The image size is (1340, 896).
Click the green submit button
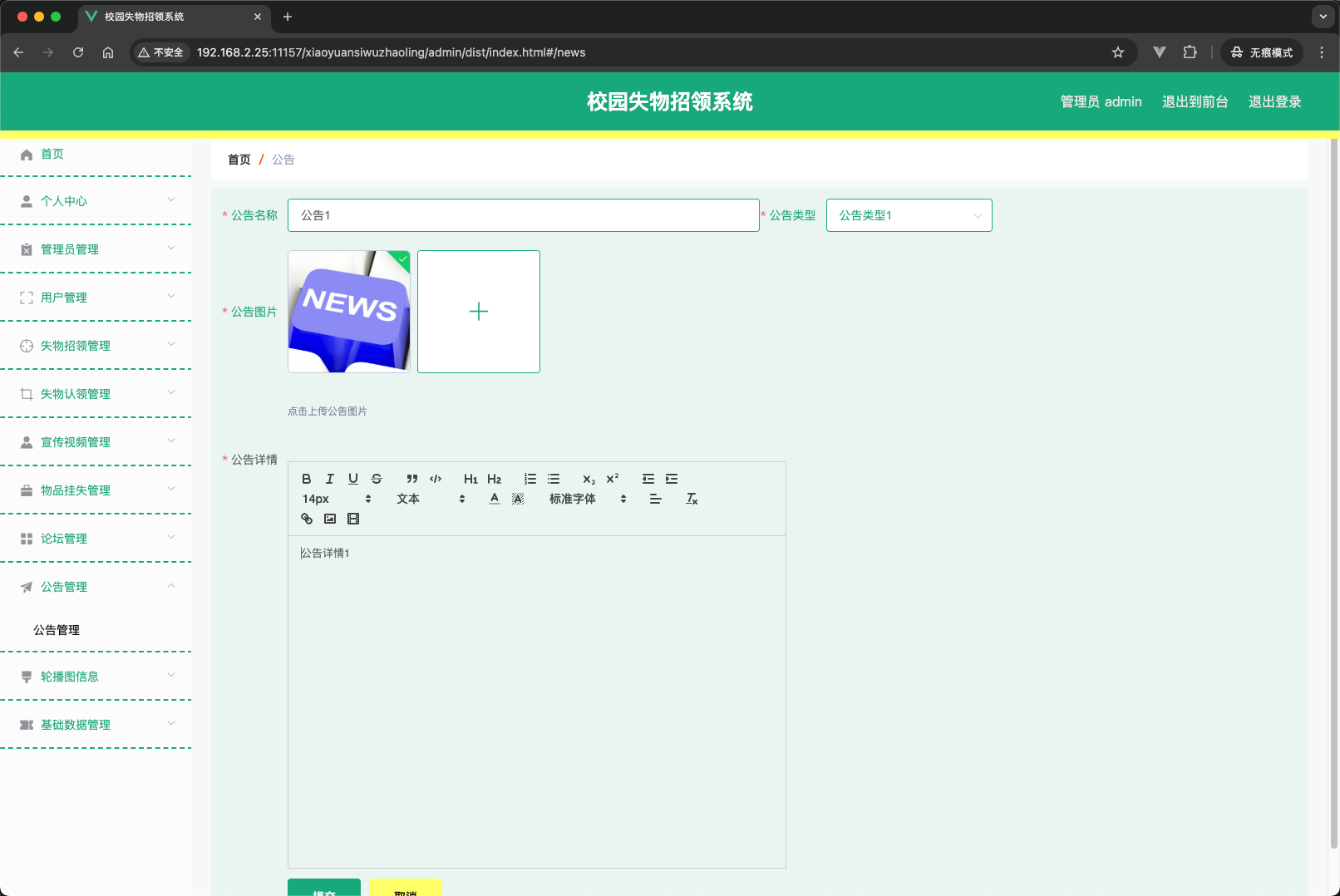click(324, 888)
